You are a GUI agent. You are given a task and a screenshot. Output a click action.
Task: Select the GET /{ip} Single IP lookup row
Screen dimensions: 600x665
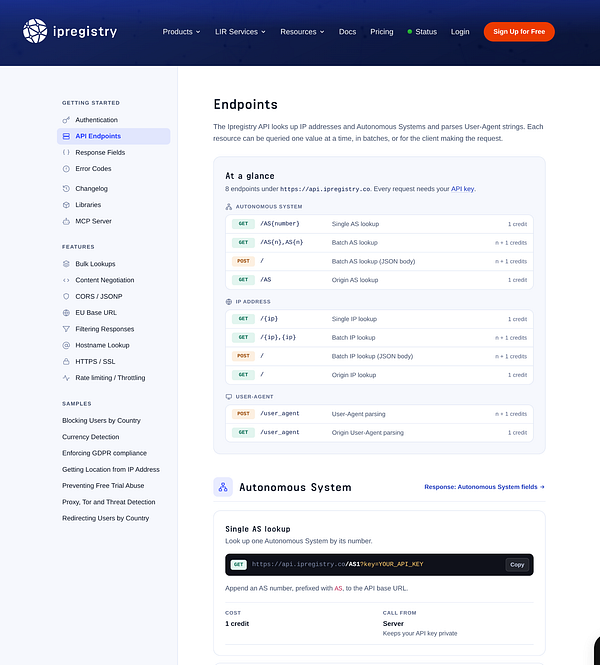(379, 319)
